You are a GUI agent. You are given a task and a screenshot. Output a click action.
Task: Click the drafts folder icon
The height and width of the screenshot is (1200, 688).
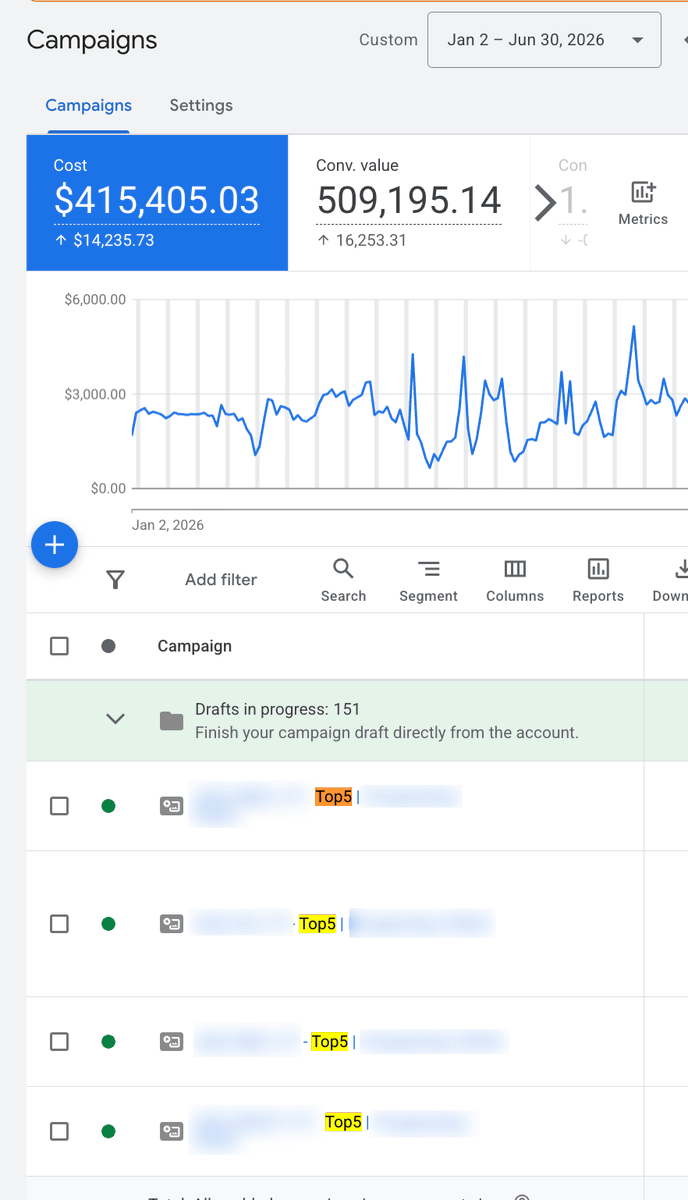172,720
